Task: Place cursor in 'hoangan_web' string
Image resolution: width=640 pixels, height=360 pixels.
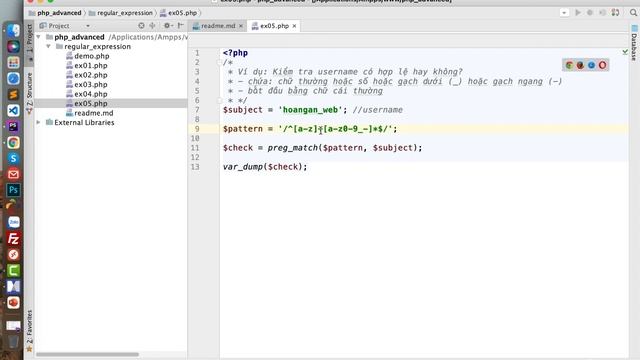Action: coord(310,110)
